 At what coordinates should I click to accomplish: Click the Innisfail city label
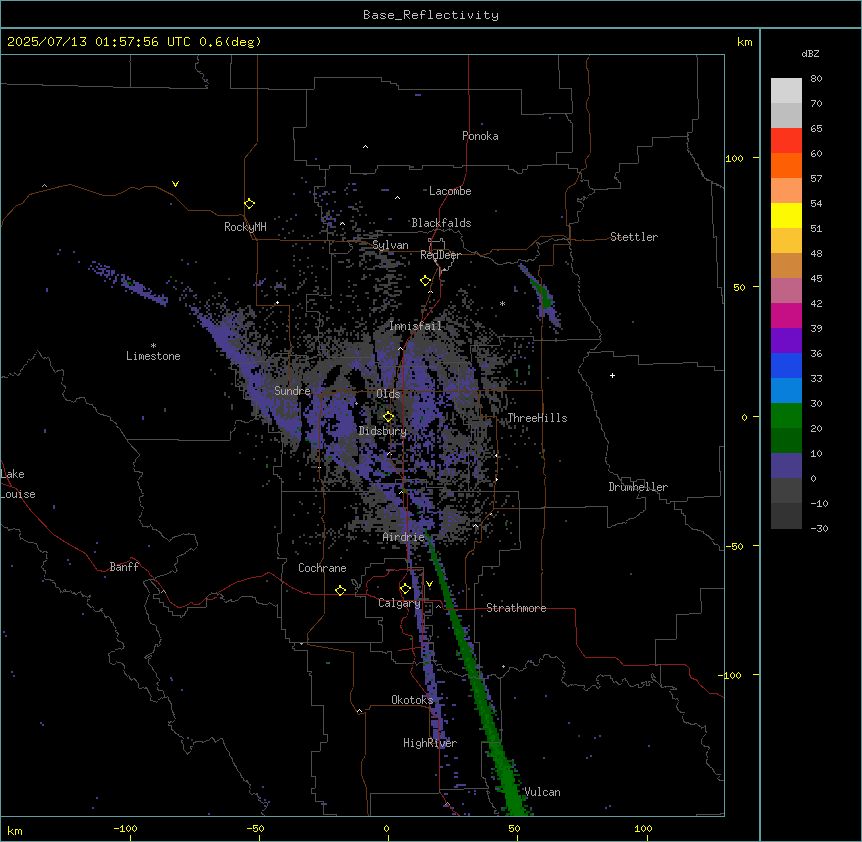click(x=415, y=326)
